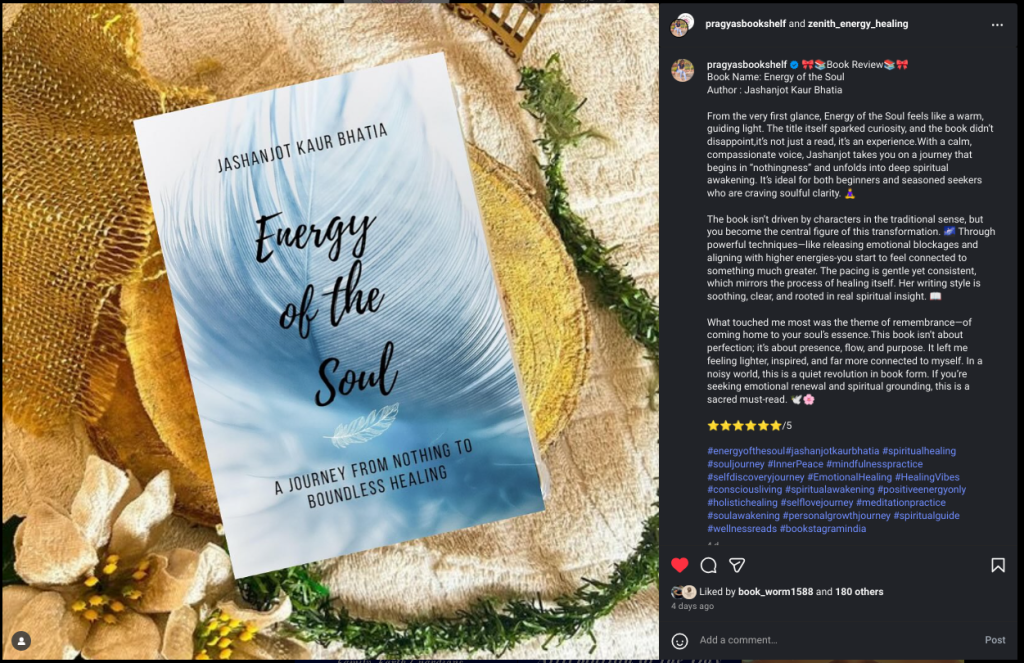Open zenith_energy_healing profile link
The width and height of the screenshot is (1024, 663).
tap(857, 24)
